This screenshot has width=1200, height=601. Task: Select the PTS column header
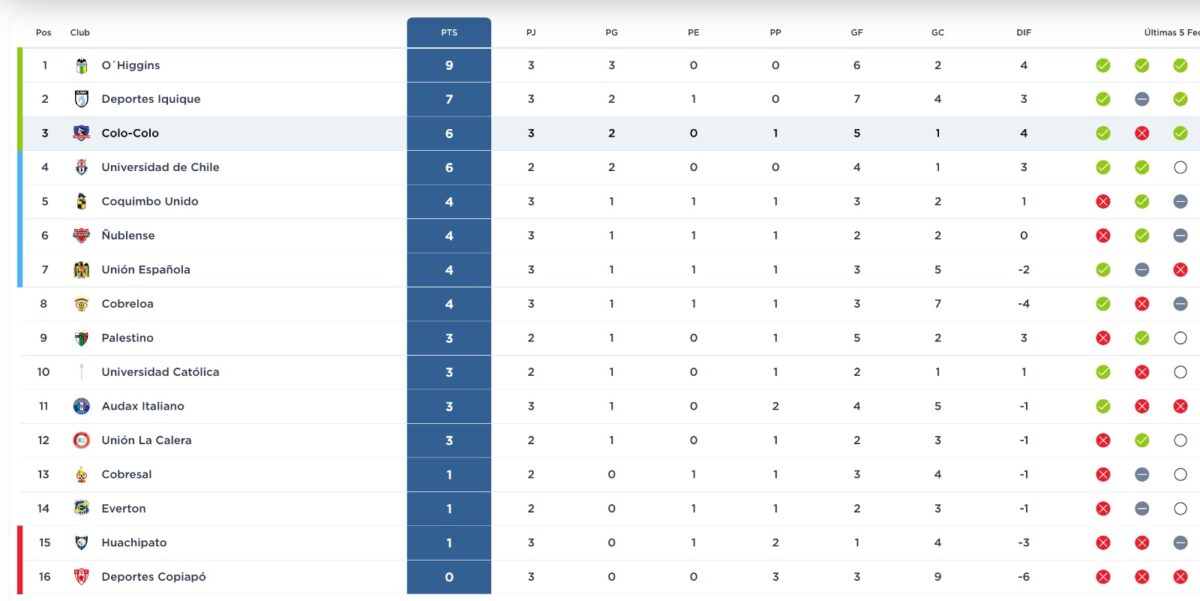coord(449,32)
